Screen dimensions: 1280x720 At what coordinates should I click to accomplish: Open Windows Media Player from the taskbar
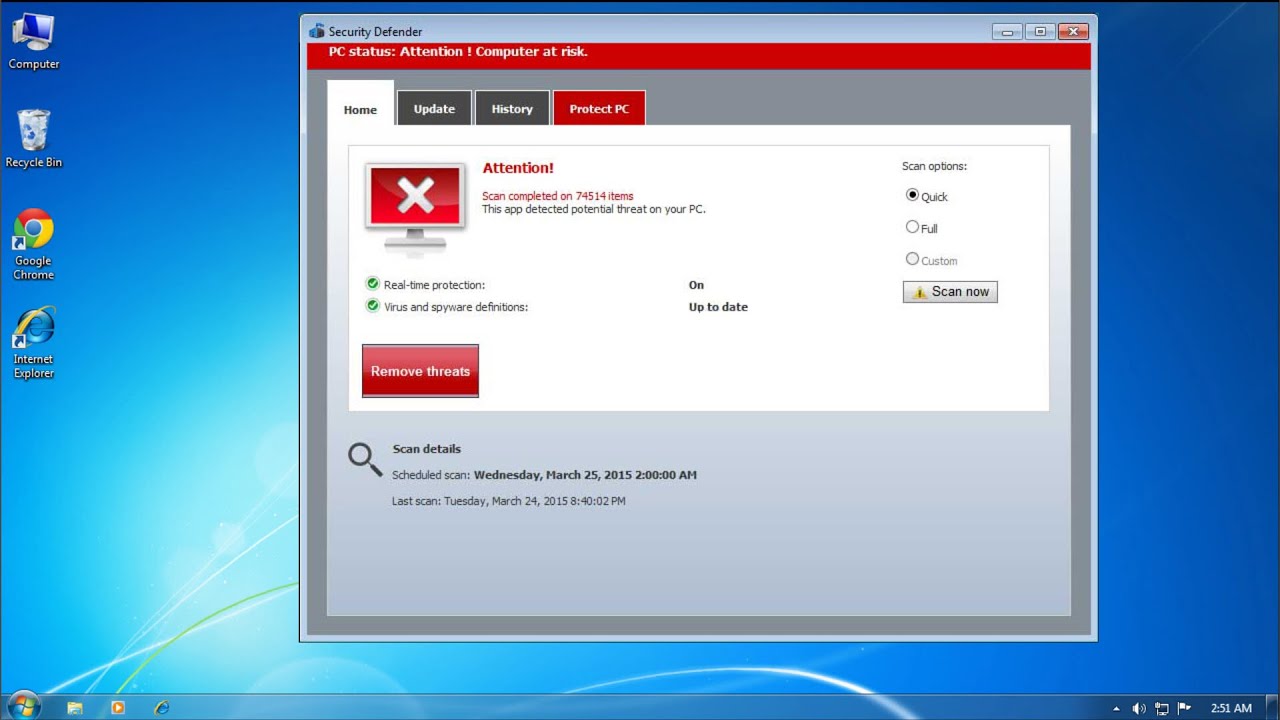tap(118, 707)
